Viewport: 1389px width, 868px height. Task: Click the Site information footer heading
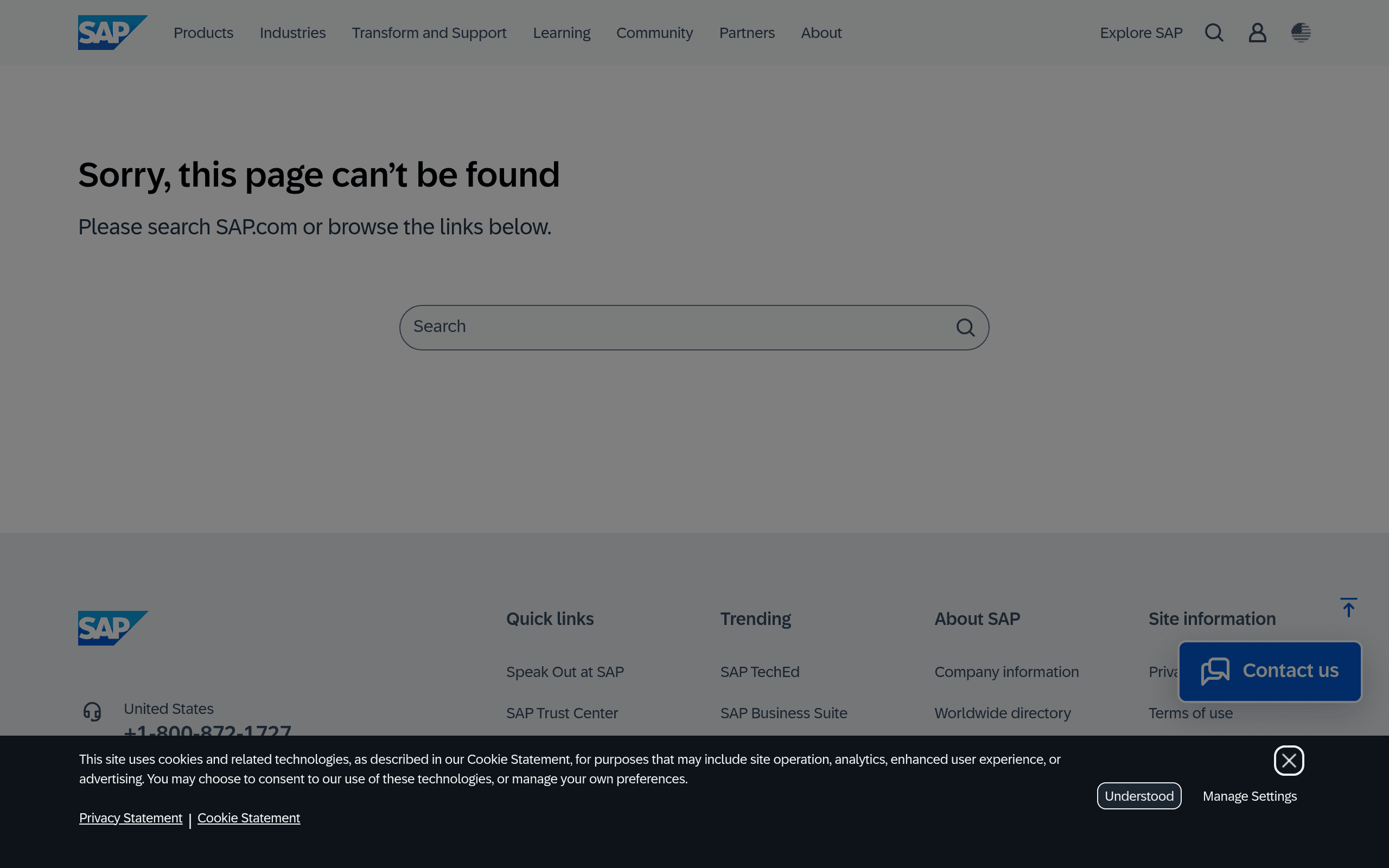click(x=1212, y=619)
